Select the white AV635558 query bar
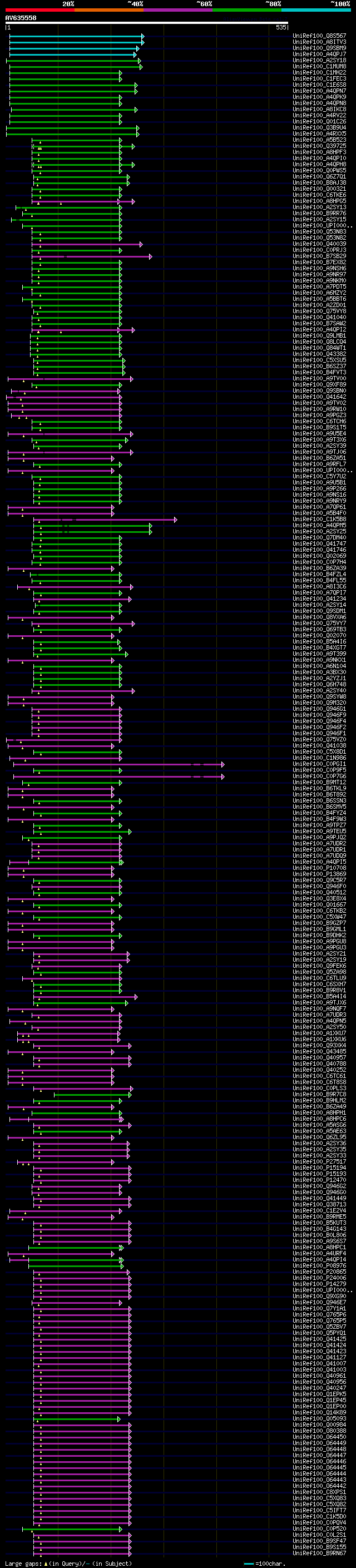The image size is (356, 1568). (147, 22)
